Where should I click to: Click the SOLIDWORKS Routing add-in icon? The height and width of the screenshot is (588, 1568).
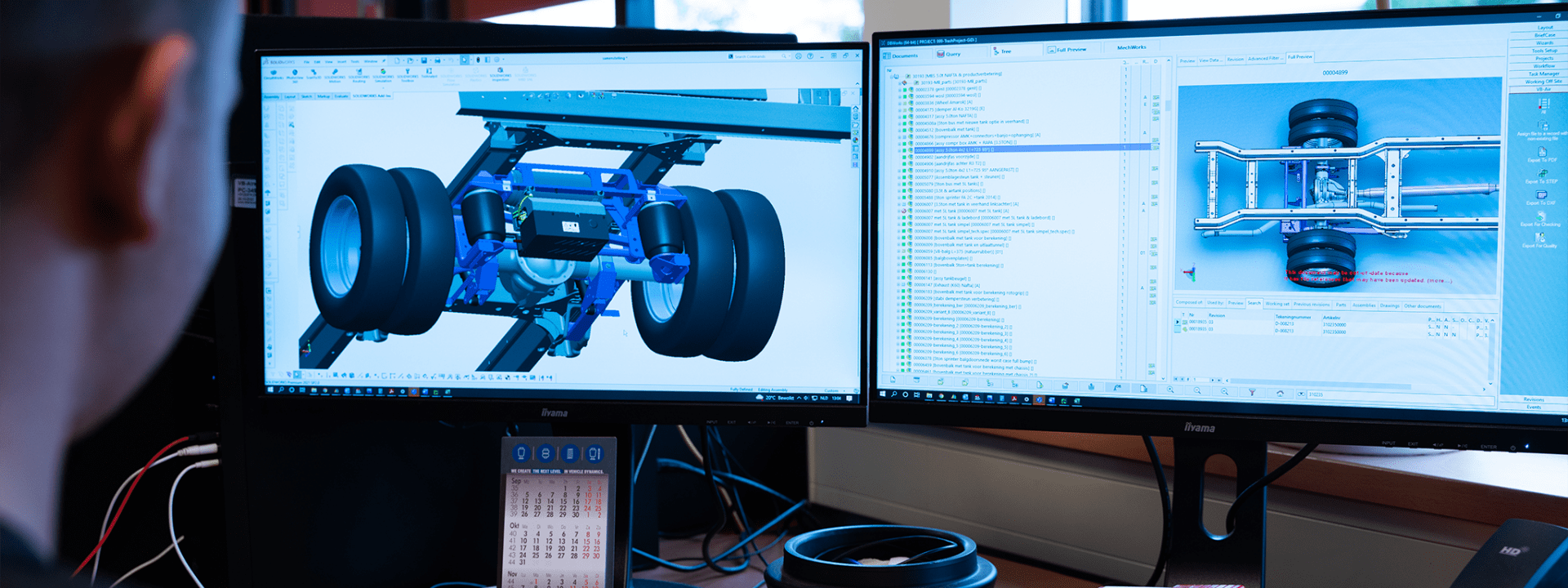click(x=359, y=75)
